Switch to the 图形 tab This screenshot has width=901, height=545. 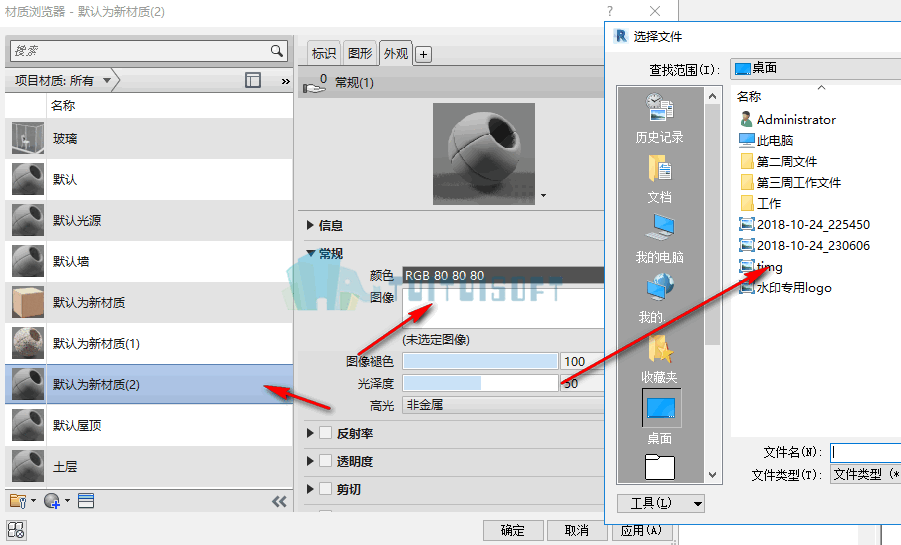pyautogui.click(x=360, y=53)
